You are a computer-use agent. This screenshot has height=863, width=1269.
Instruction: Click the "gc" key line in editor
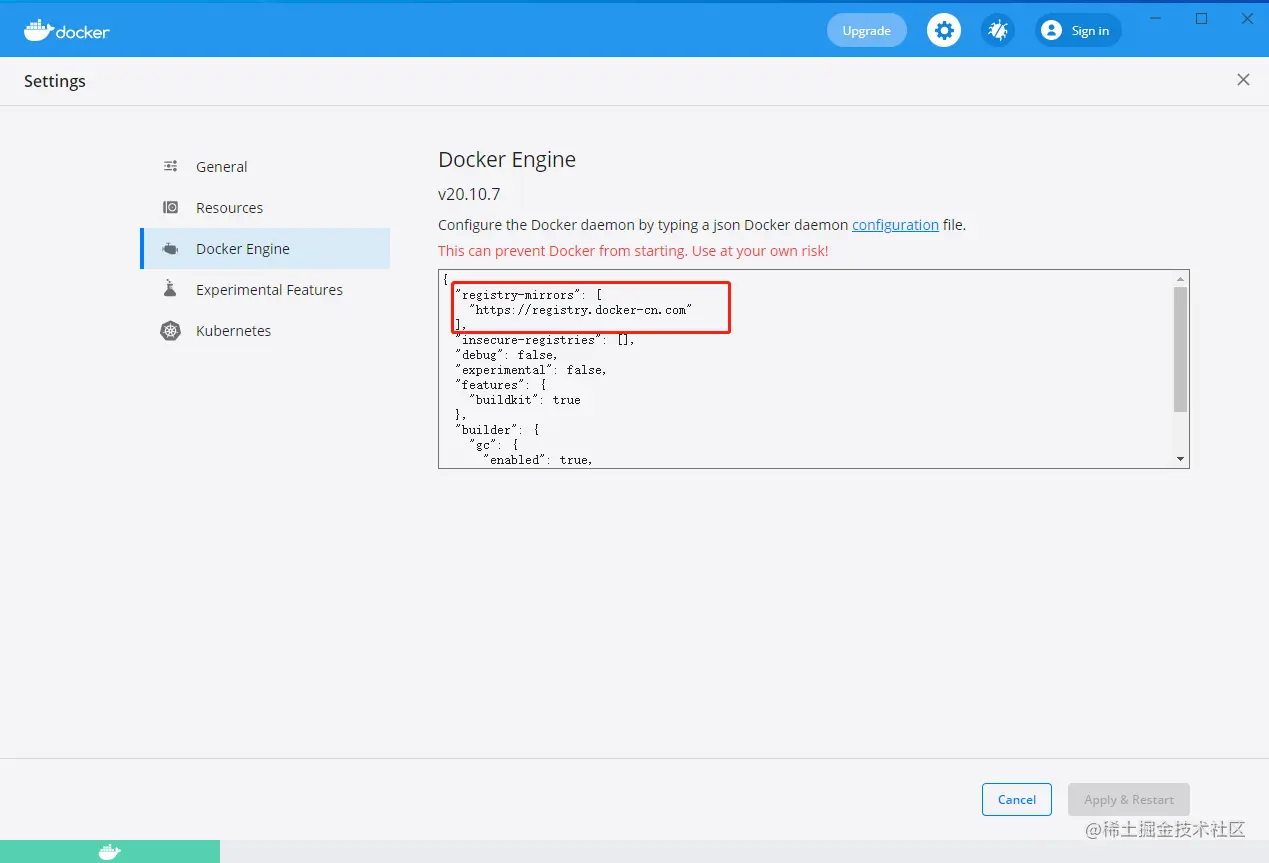click(x=493, y=445)
